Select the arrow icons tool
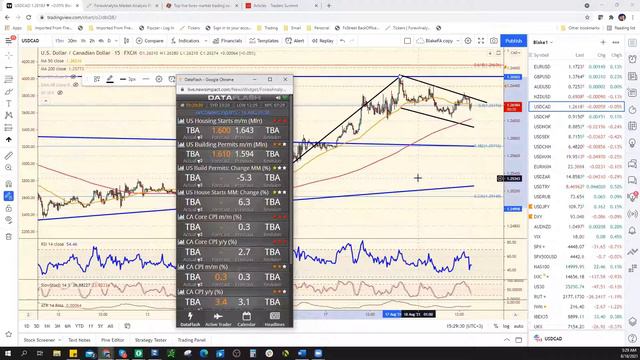The width and height of the screenshot is (640, 360). [9, 140]
